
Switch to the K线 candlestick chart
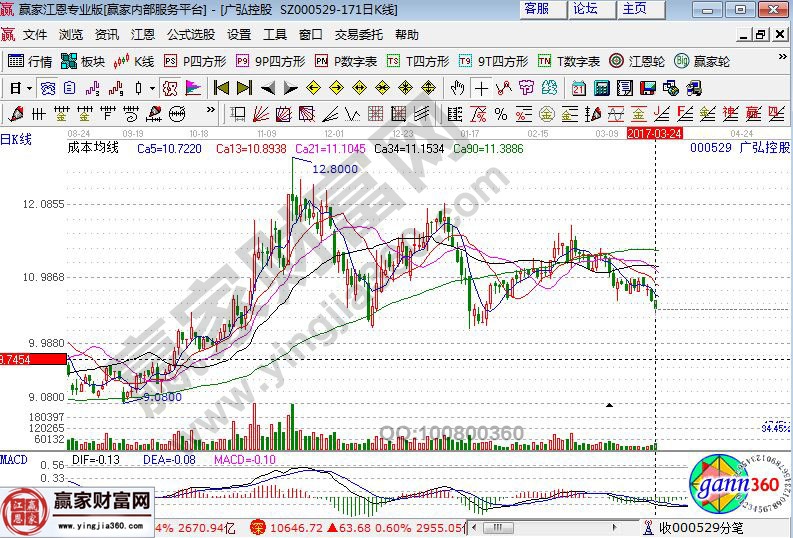tap(136, 61)
